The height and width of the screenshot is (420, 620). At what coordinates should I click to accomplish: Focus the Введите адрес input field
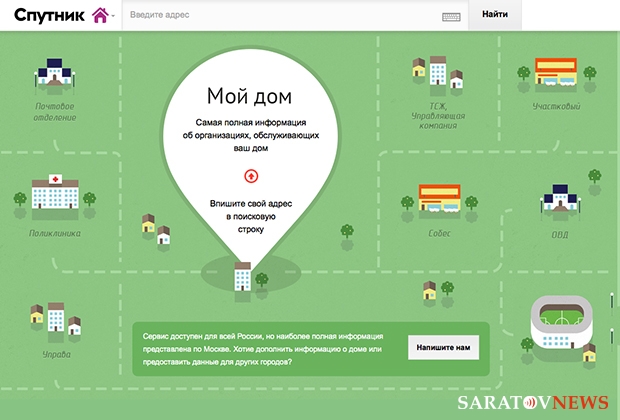pyautogui.click(x=280, y=15)
